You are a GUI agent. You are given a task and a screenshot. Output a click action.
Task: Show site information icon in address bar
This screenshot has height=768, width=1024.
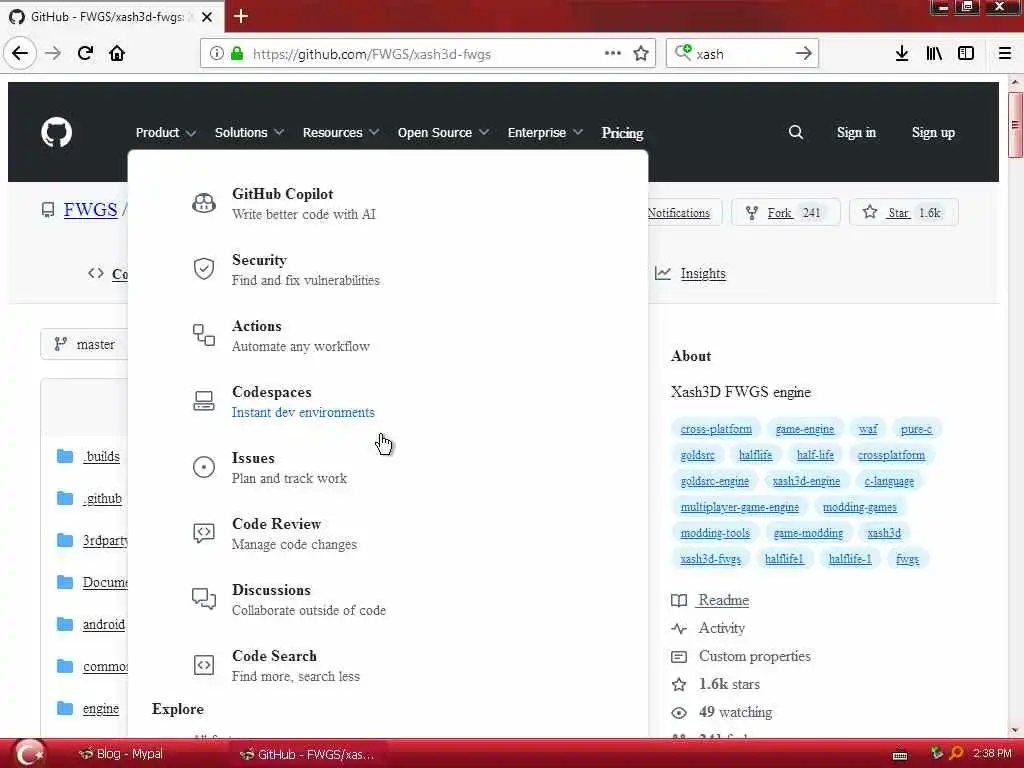coord(216,54)
